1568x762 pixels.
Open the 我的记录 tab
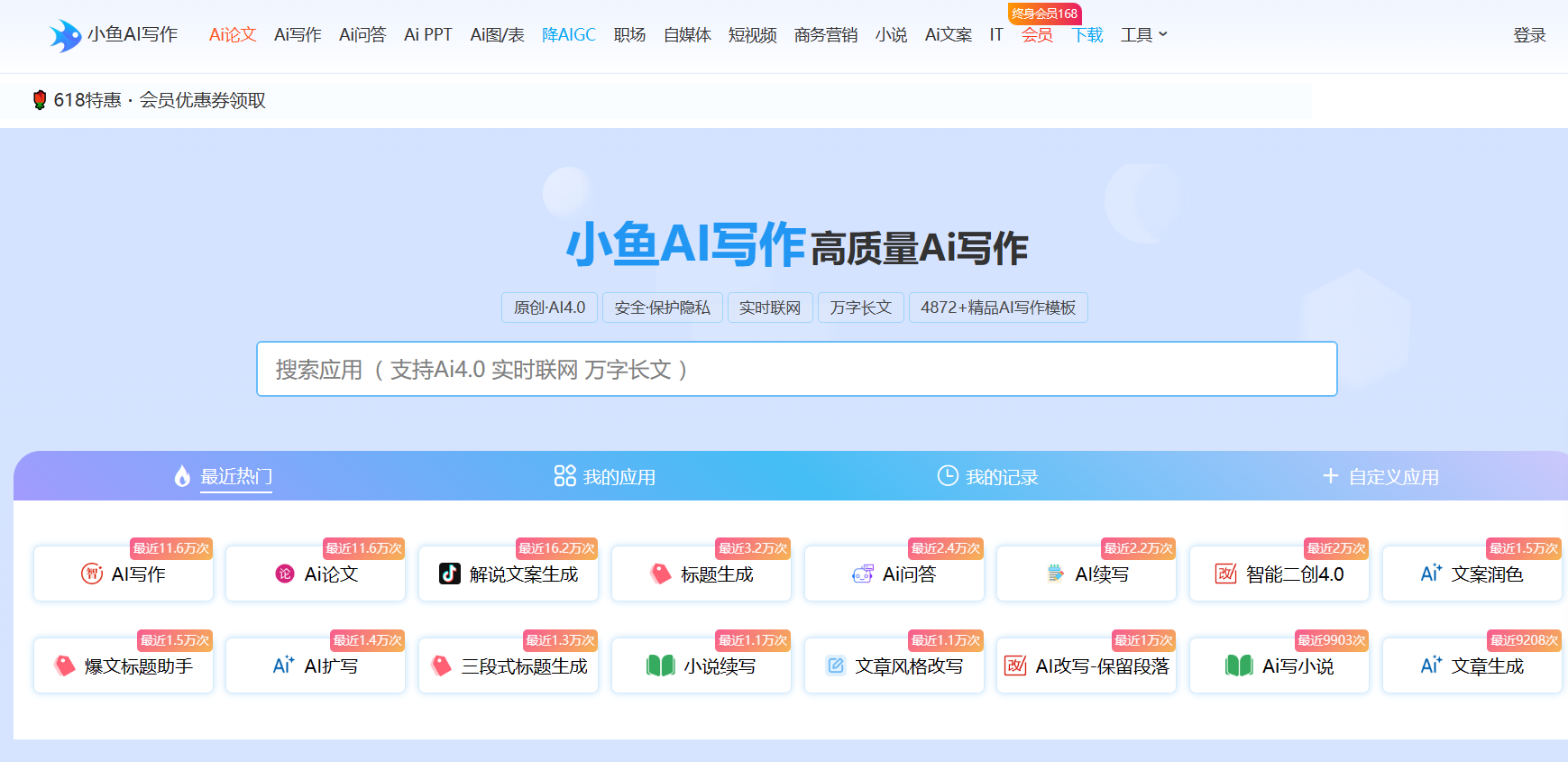(x=988, y=476)
